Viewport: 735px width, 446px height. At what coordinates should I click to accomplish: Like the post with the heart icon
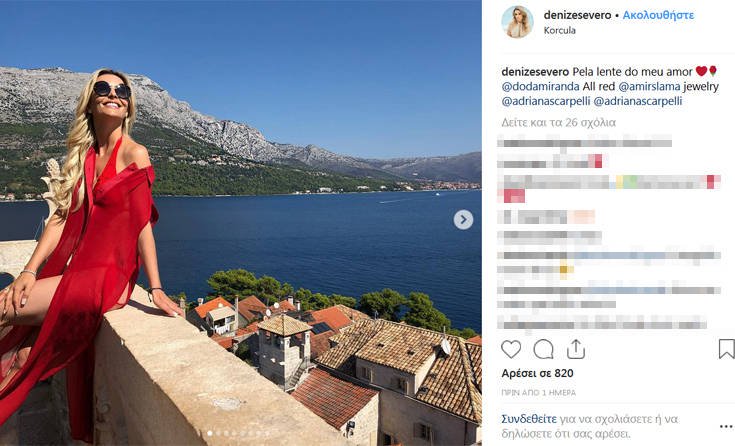pyautogui.click(x=511, y=349)
